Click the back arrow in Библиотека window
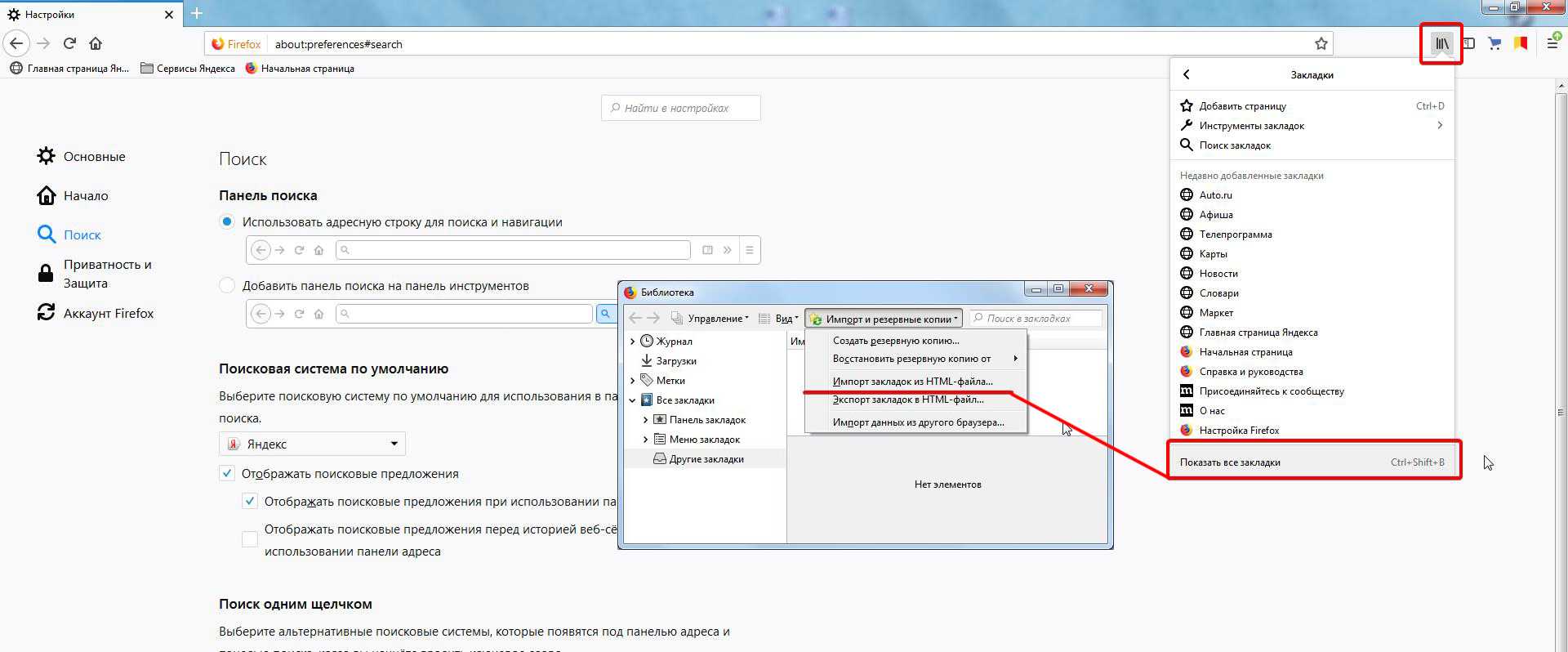The image size is (1568, 652). pyautogui.click(x=635, y=318)
